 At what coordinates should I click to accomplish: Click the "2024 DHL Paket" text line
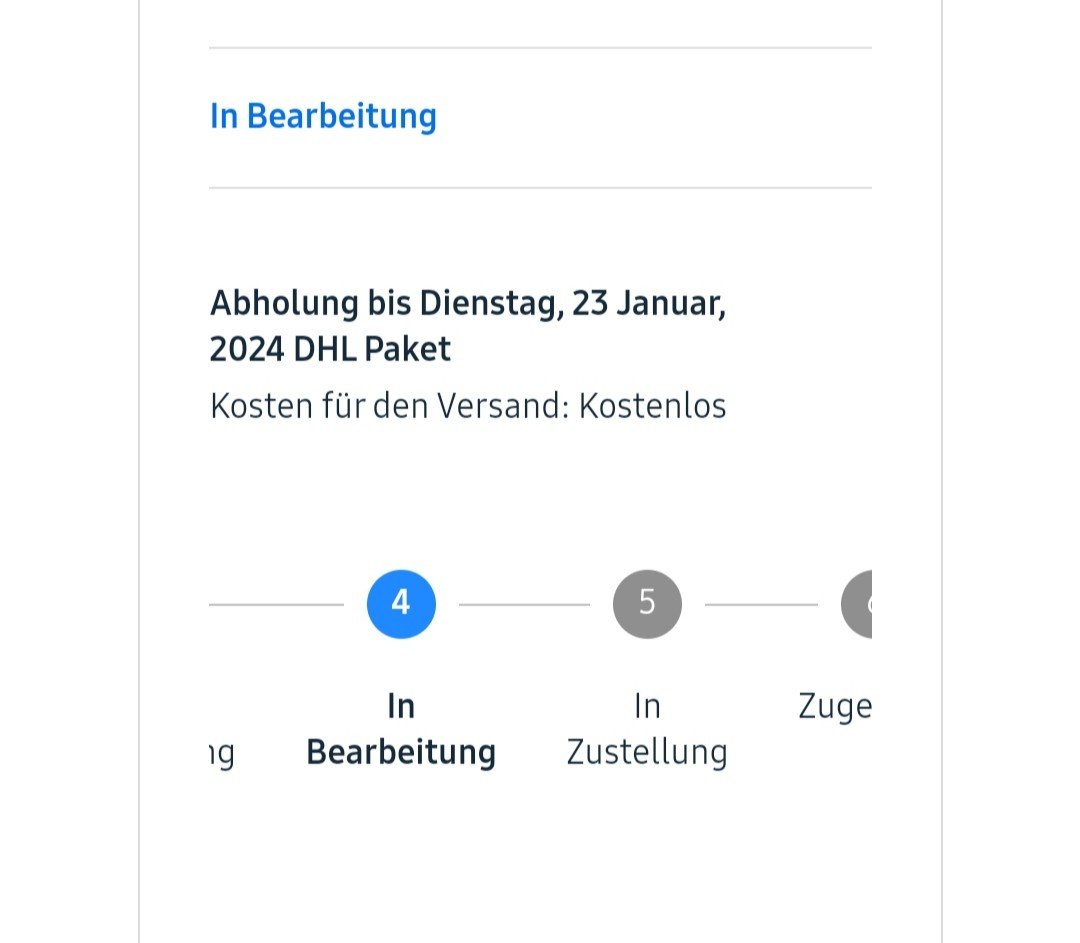click(330, 349)
